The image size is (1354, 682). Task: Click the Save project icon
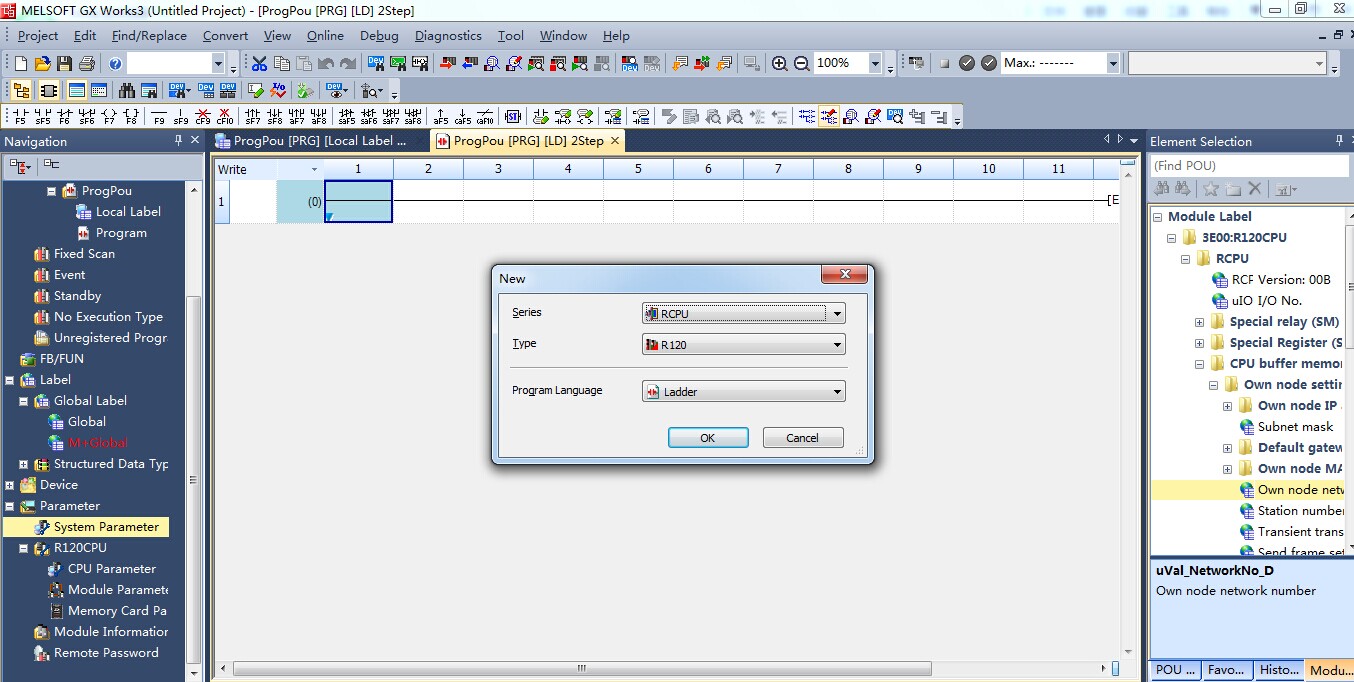click(x=64, y=63)
